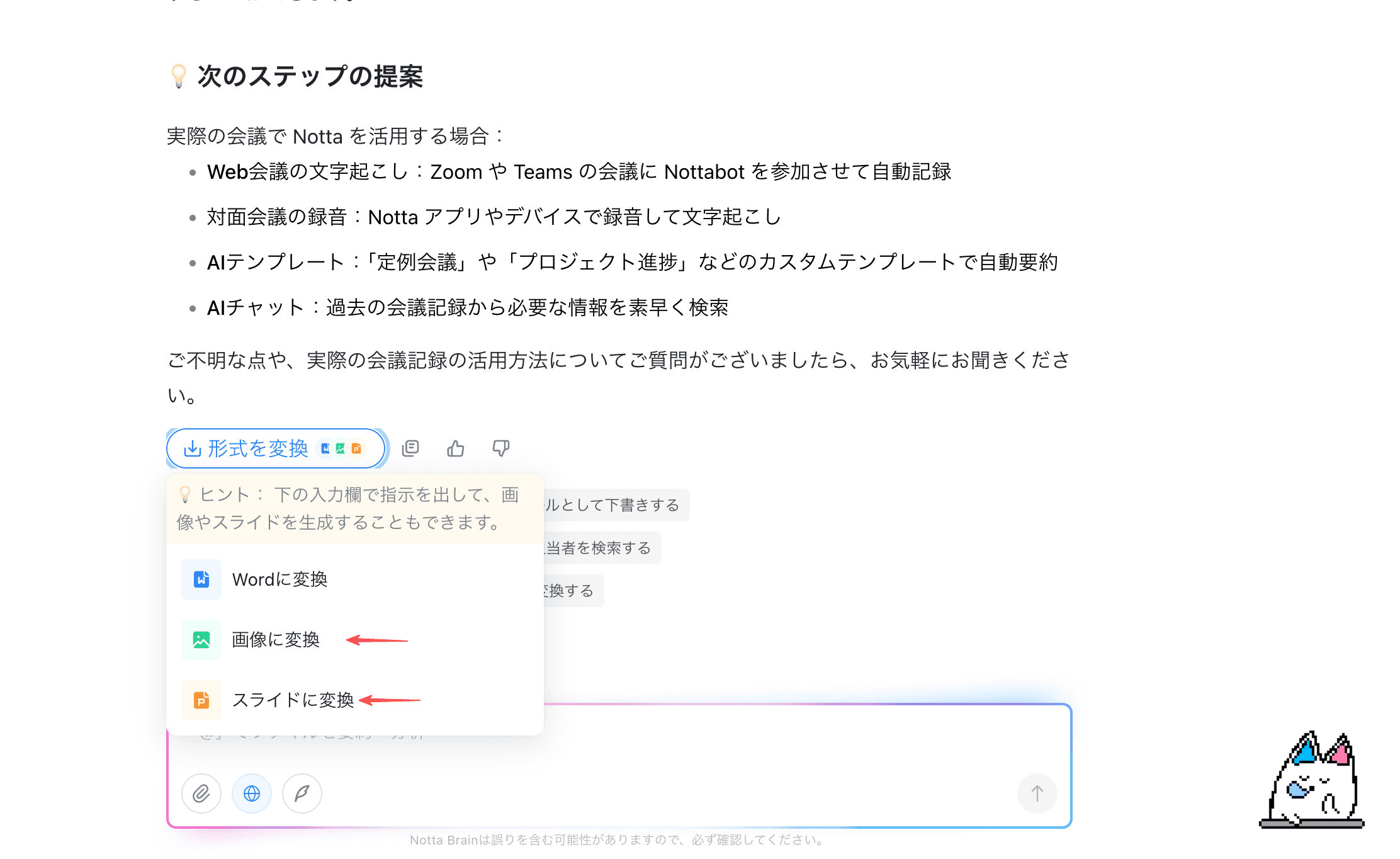Screen dimensions: 1400x859
Task: Click the blue Word document icon
Action: tap(201, 579)
